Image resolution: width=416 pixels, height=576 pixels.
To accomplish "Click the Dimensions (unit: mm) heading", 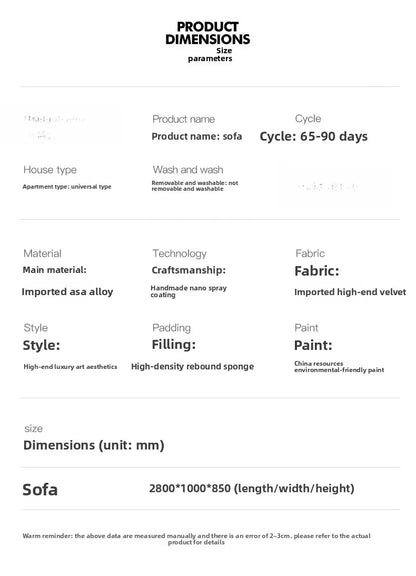I will tap(94, 445).
